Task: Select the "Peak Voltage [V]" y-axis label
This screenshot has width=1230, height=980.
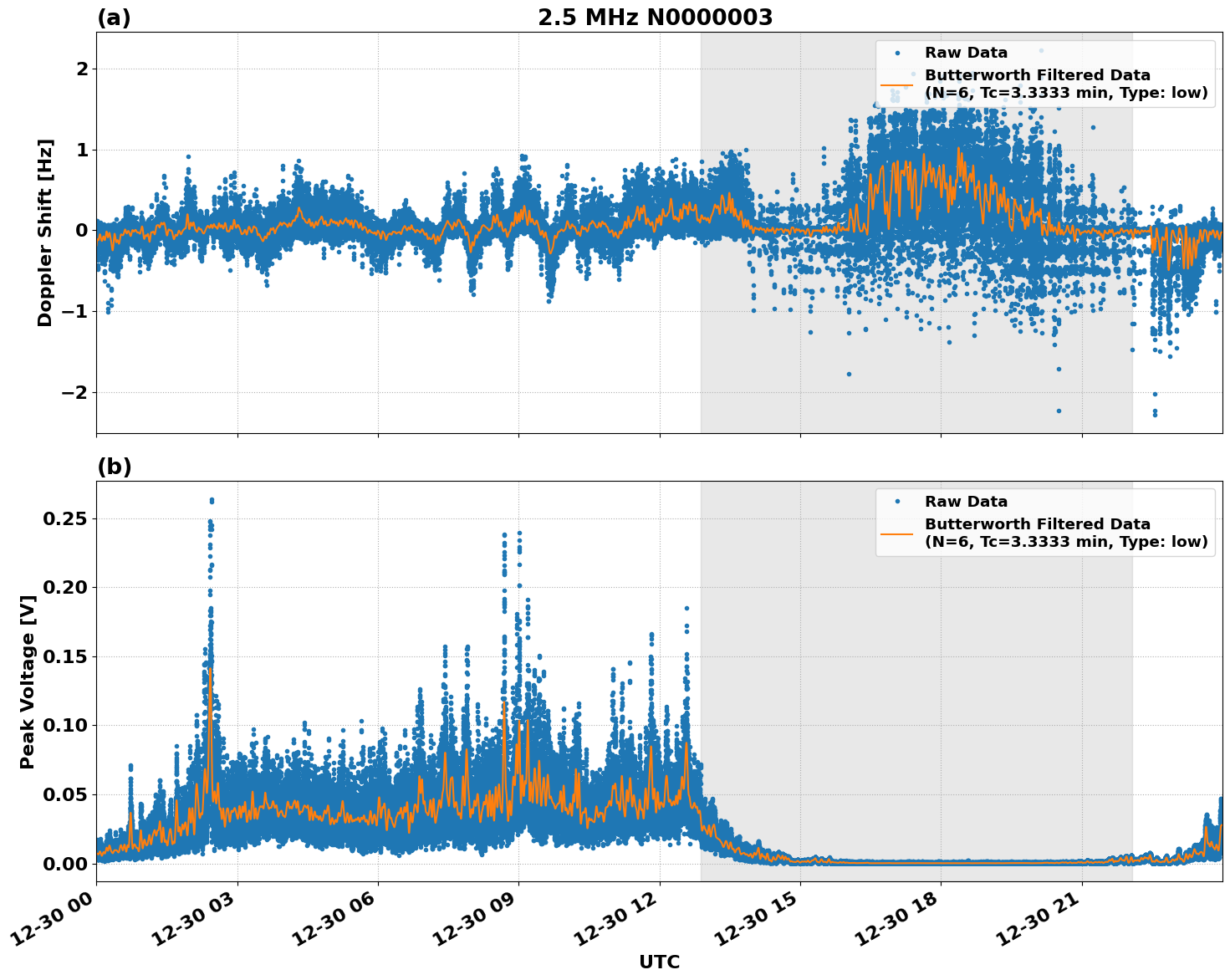Action: (28, 681)
